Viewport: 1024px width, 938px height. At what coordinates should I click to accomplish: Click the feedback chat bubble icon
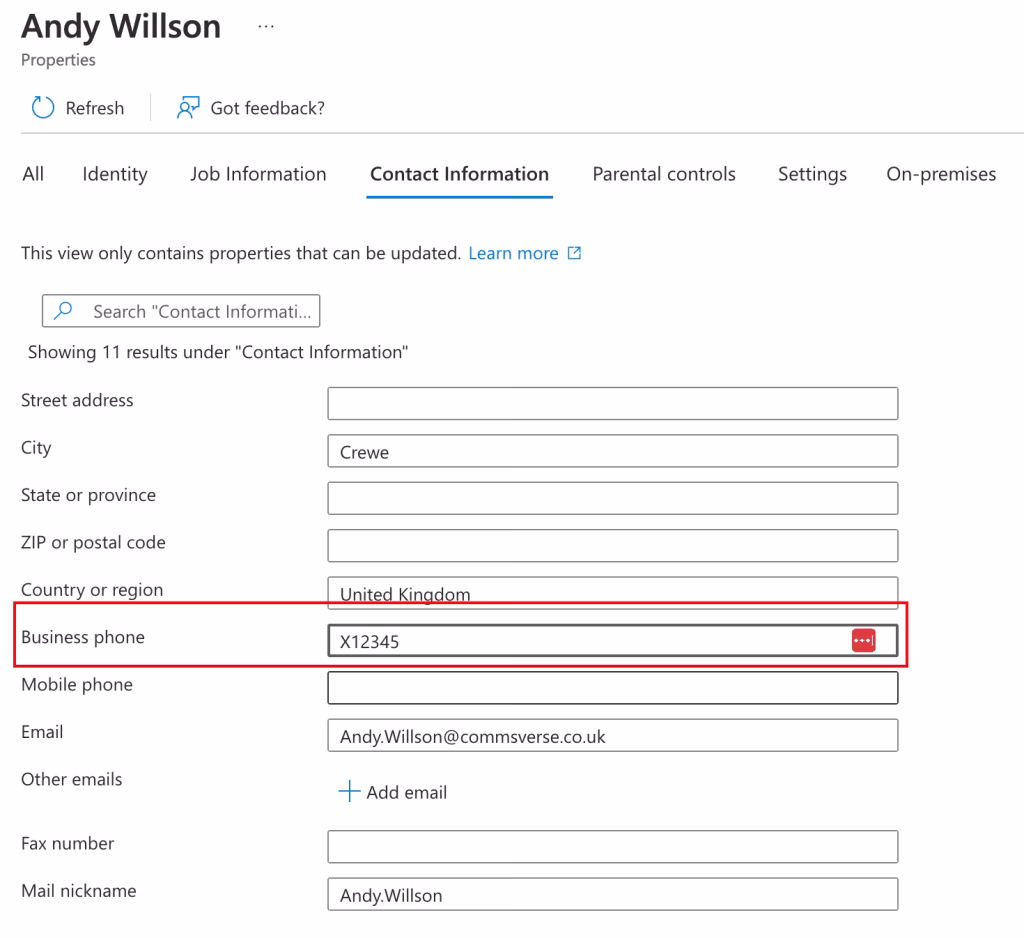(x=187, y=107)
